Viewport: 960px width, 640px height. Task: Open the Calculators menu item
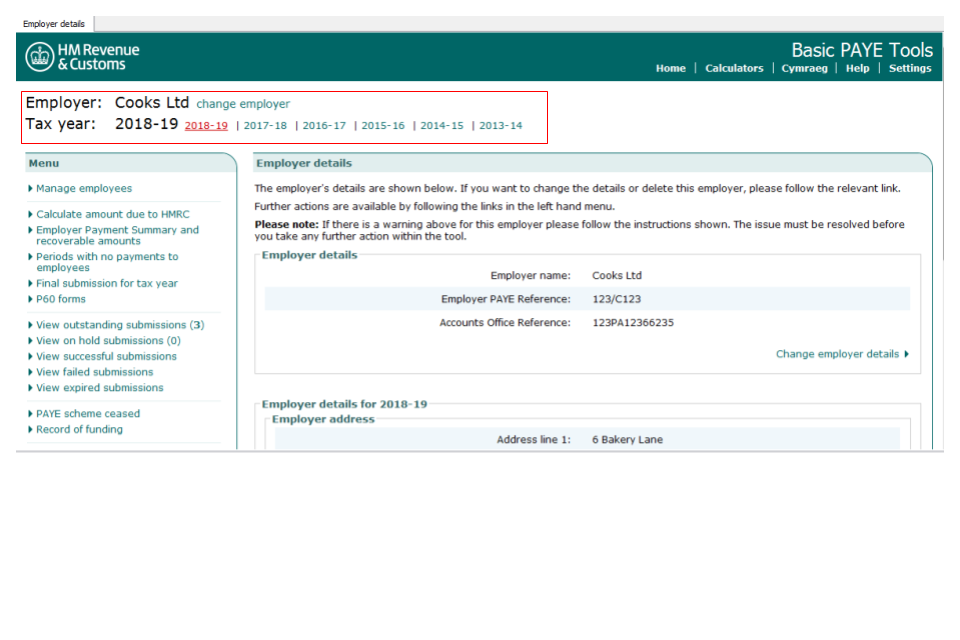pyautogui.click(x=734, y=68)
